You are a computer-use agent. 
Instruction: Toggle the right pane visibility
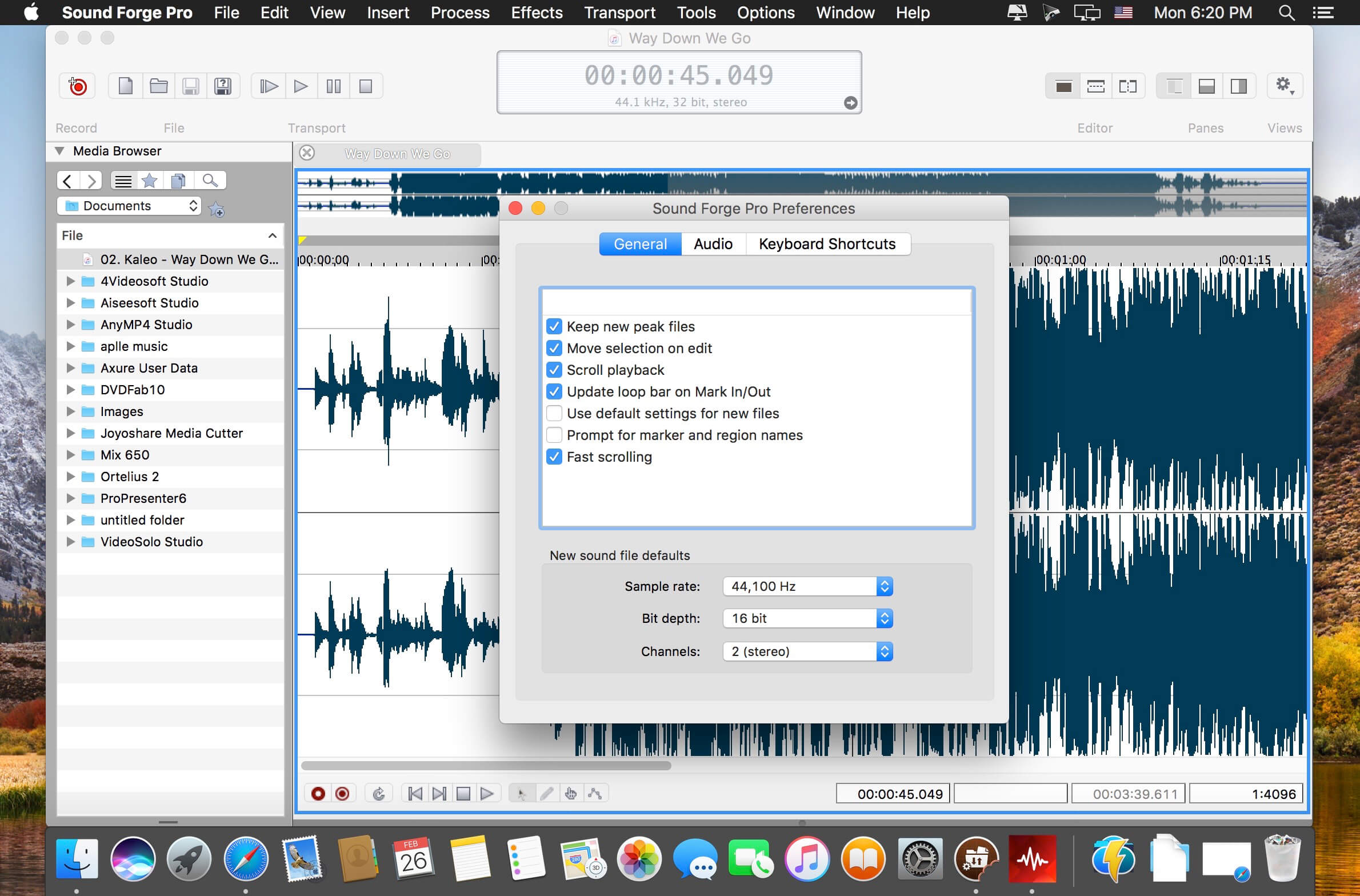coord(1239,86)
